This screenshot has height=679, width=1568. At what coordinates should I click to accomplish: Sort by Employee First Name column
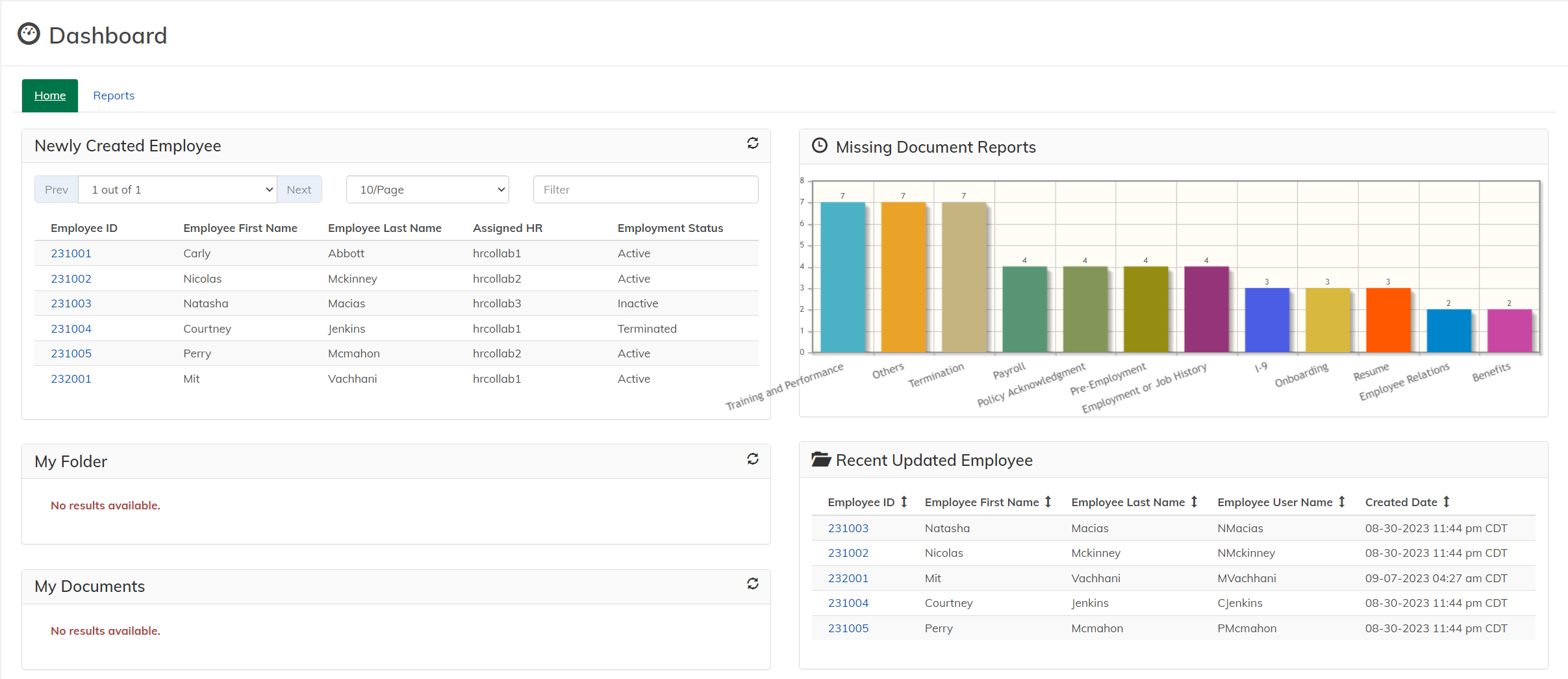pos(1046,501)
